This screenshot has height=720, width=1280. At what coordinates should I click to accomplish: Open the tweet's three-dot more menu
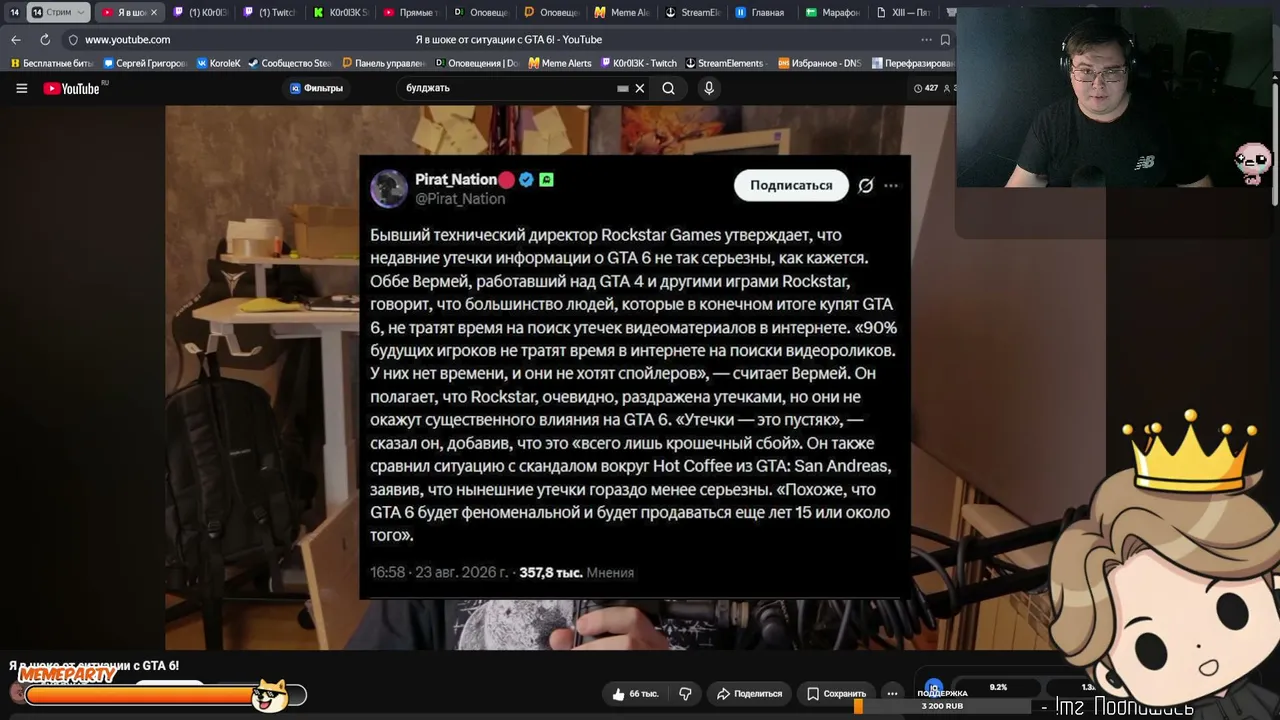click(x=891, y=185)
